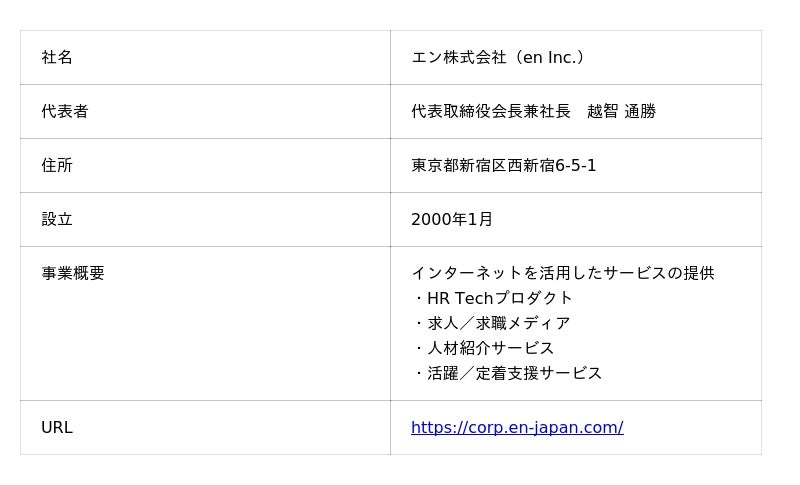Click the 代表取締役会長兼社長 title text
The width and height of the screenshot is (800, 485).
coord(491,112)
